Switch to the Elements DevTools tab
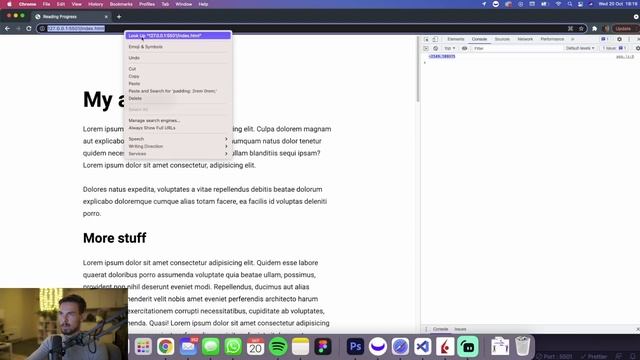The height and width of the screenshot is (360, 640). pos(456,39)
